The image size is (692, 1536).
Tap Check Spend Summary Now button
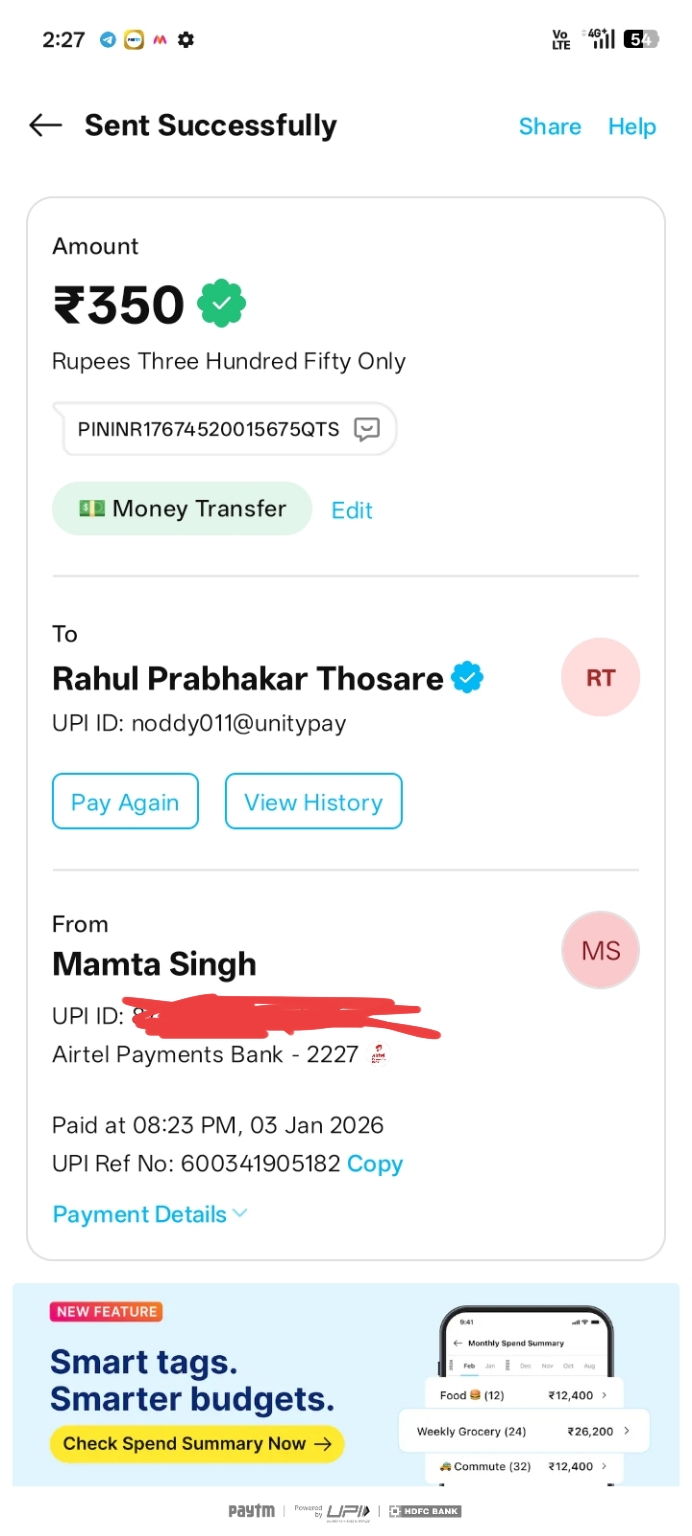(x=197, y=1443)
